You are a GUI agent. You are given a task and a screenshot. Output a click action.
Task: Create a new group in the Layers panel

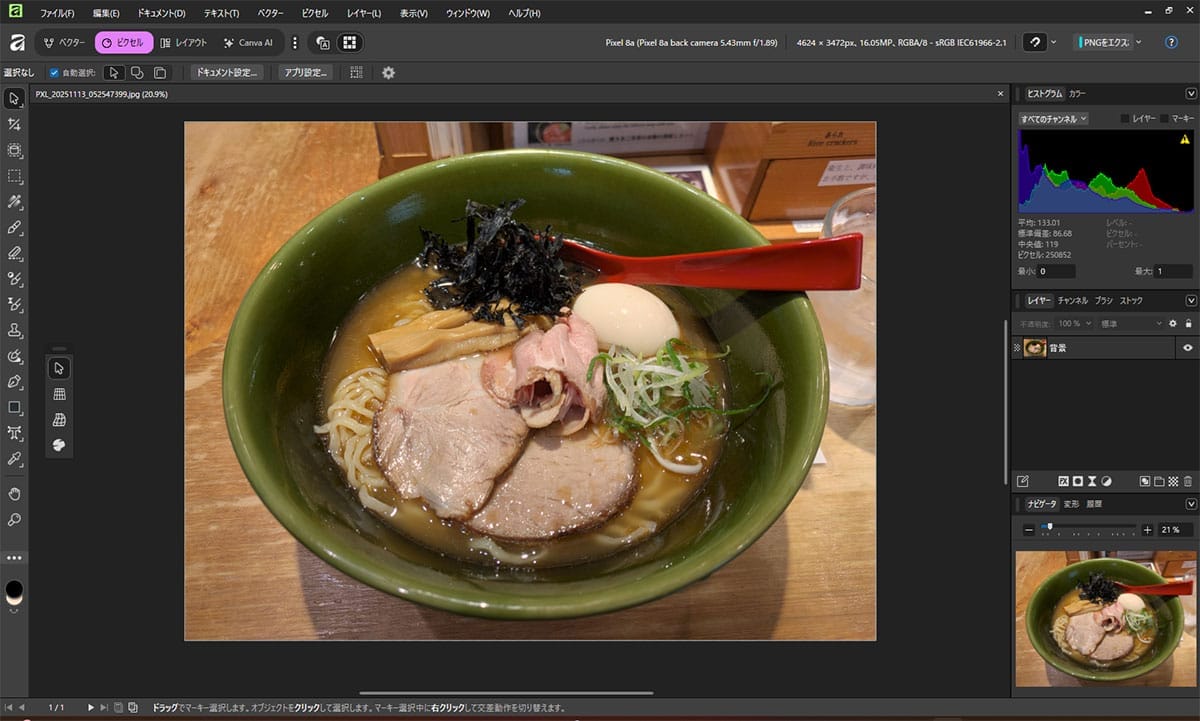pyautogui.click(x=1159, y=483)
